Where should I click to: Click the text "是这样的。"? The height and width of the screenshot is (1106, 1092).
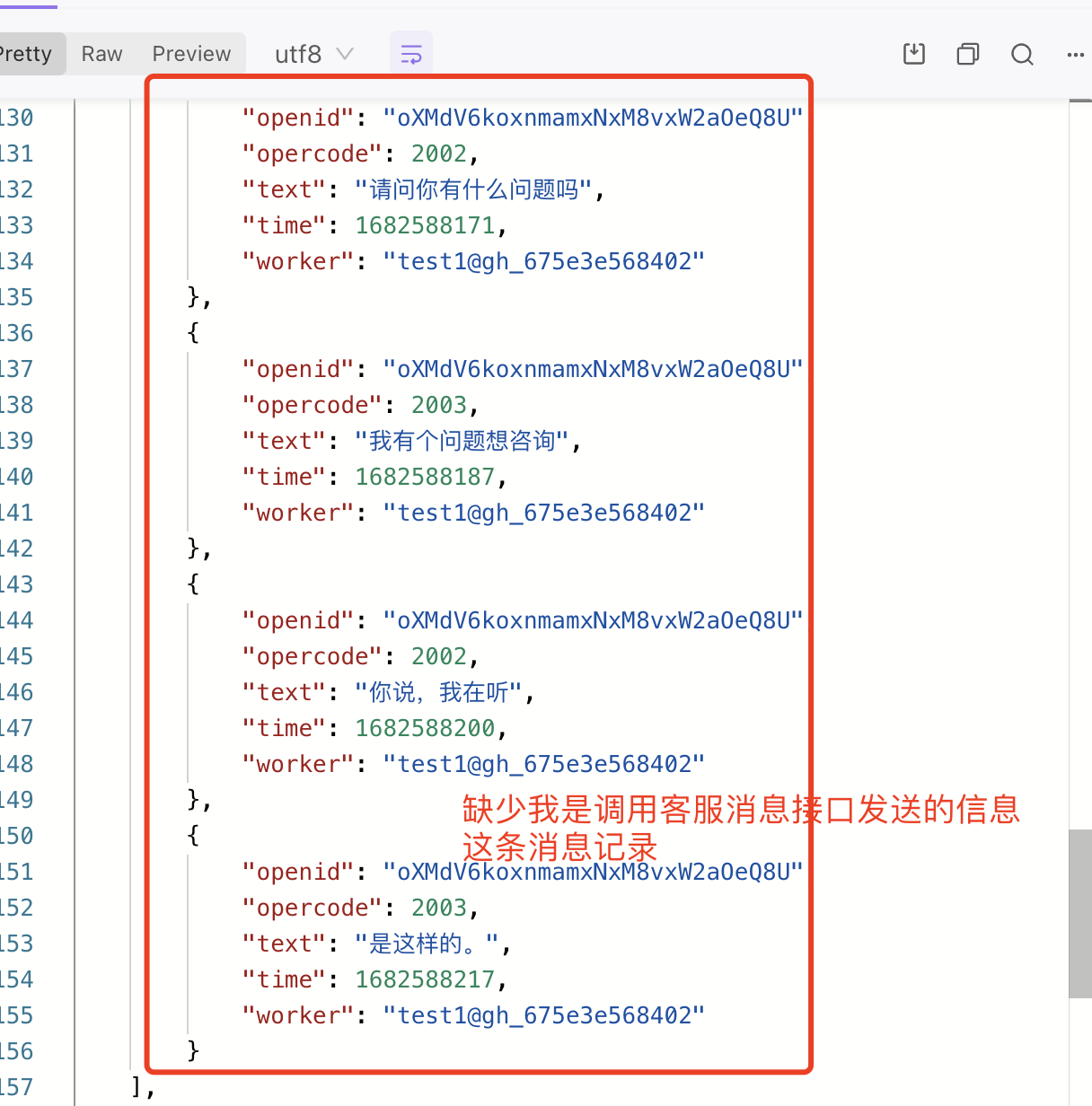427,944
